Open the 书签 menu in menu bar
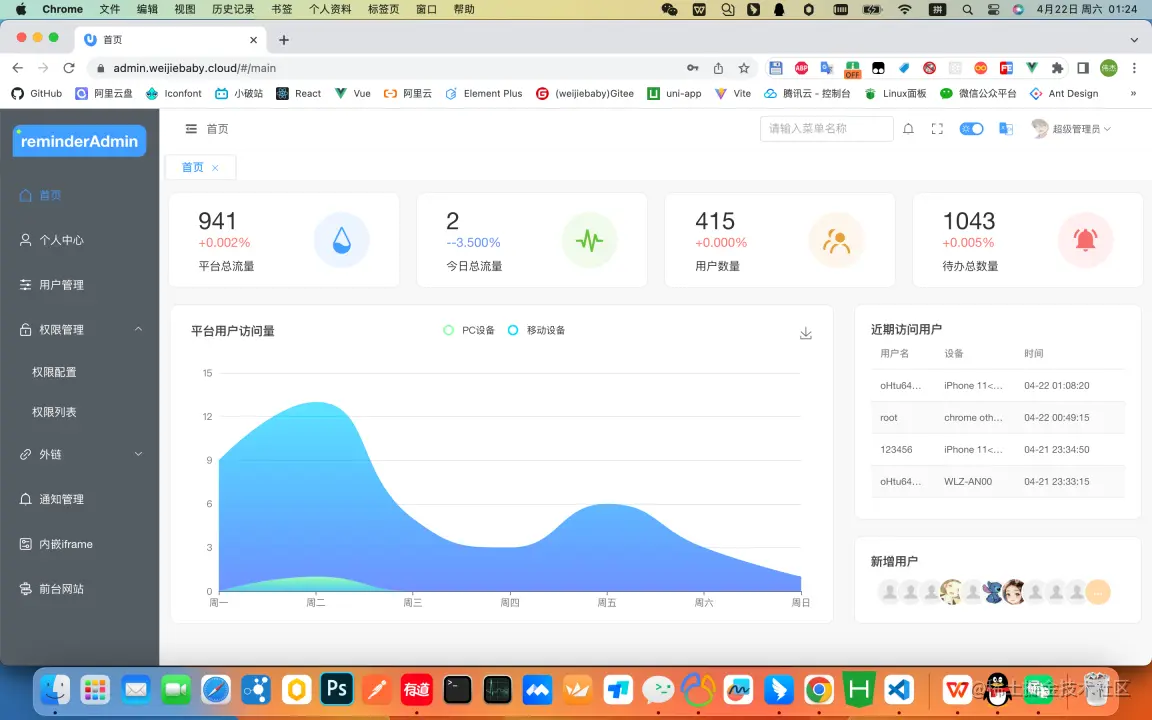 (x=281, y=9)
